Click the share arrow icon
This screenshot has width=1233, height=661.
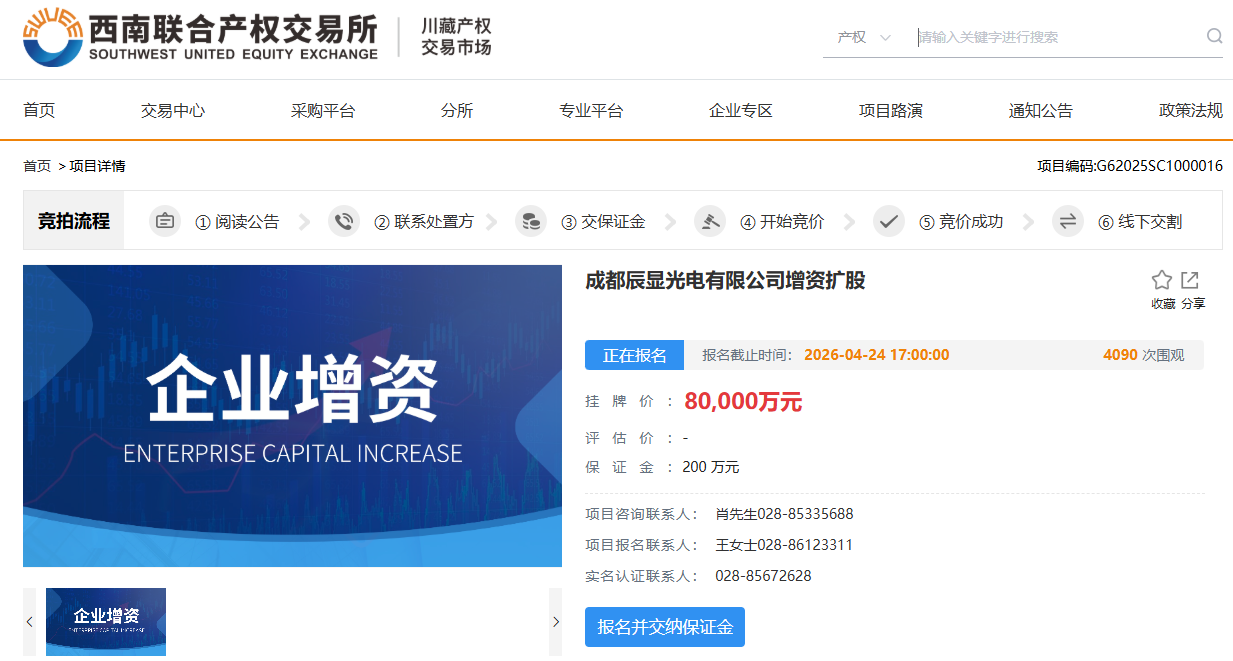(1190, 280)
